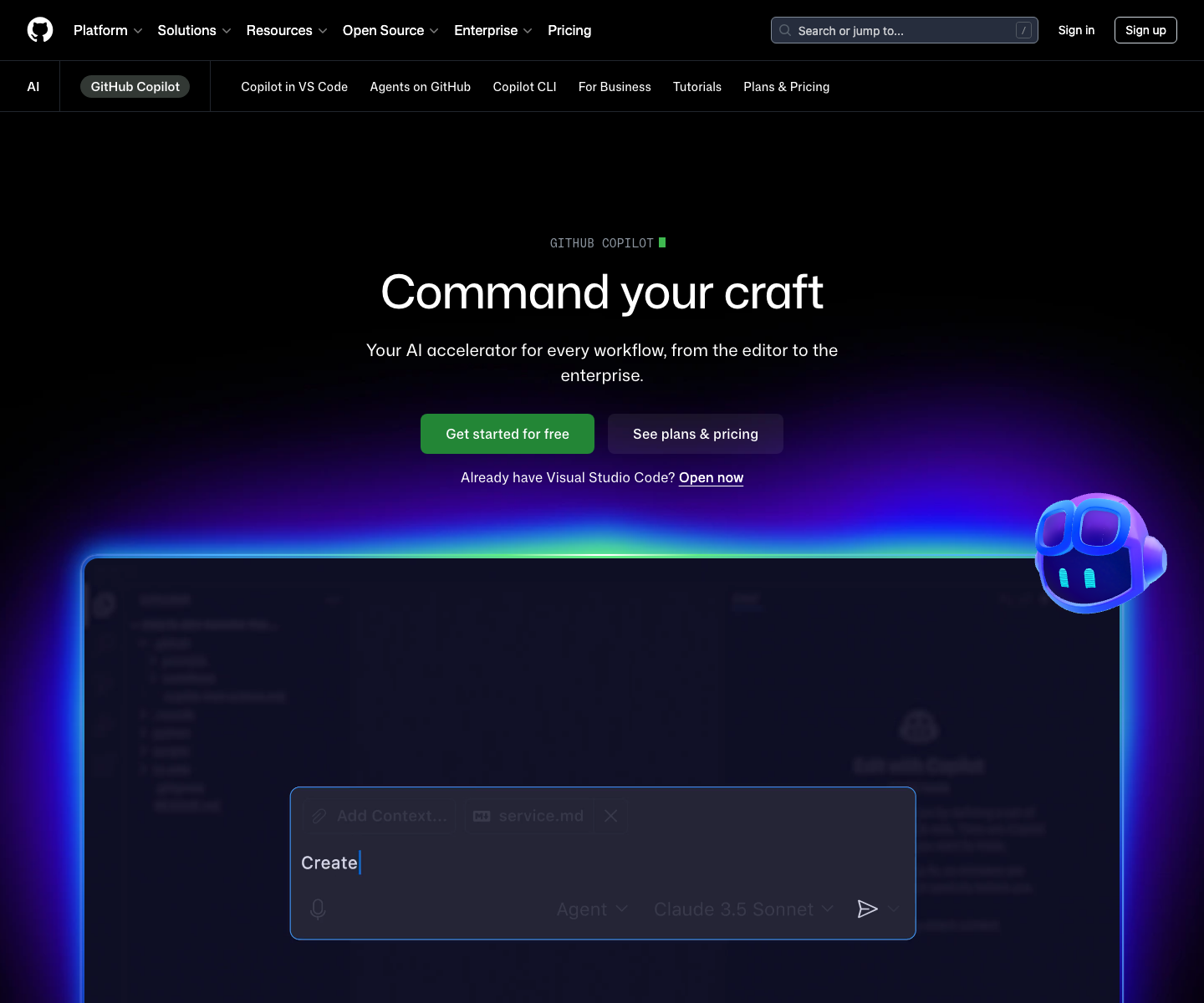
Task: Open the Claude 3.5 Sonnet model selector
Action: [x=742, y=909]
